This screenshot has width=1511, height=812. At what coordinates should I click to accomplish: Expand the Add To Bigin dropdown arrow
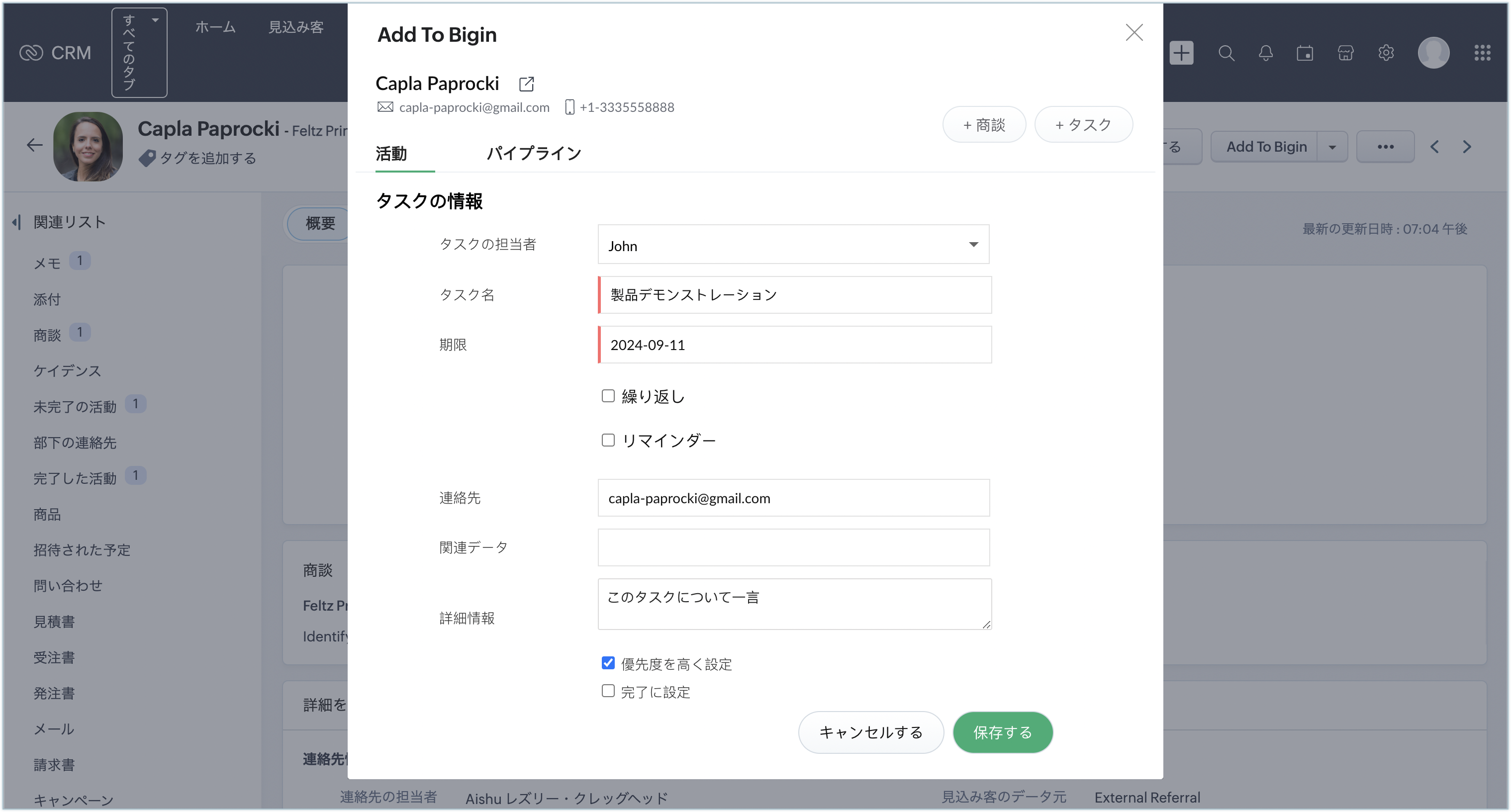[x=1332, y=147]
